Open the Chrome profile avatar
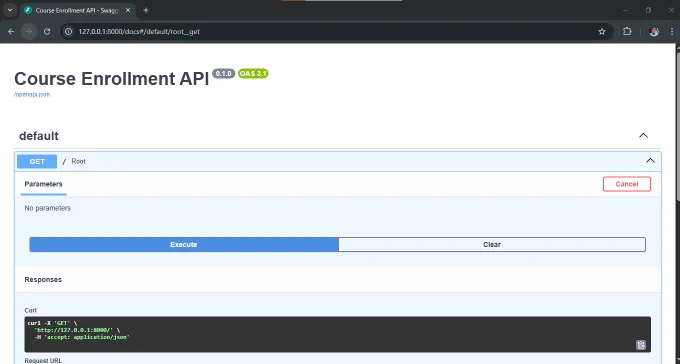 coord(654,32)
